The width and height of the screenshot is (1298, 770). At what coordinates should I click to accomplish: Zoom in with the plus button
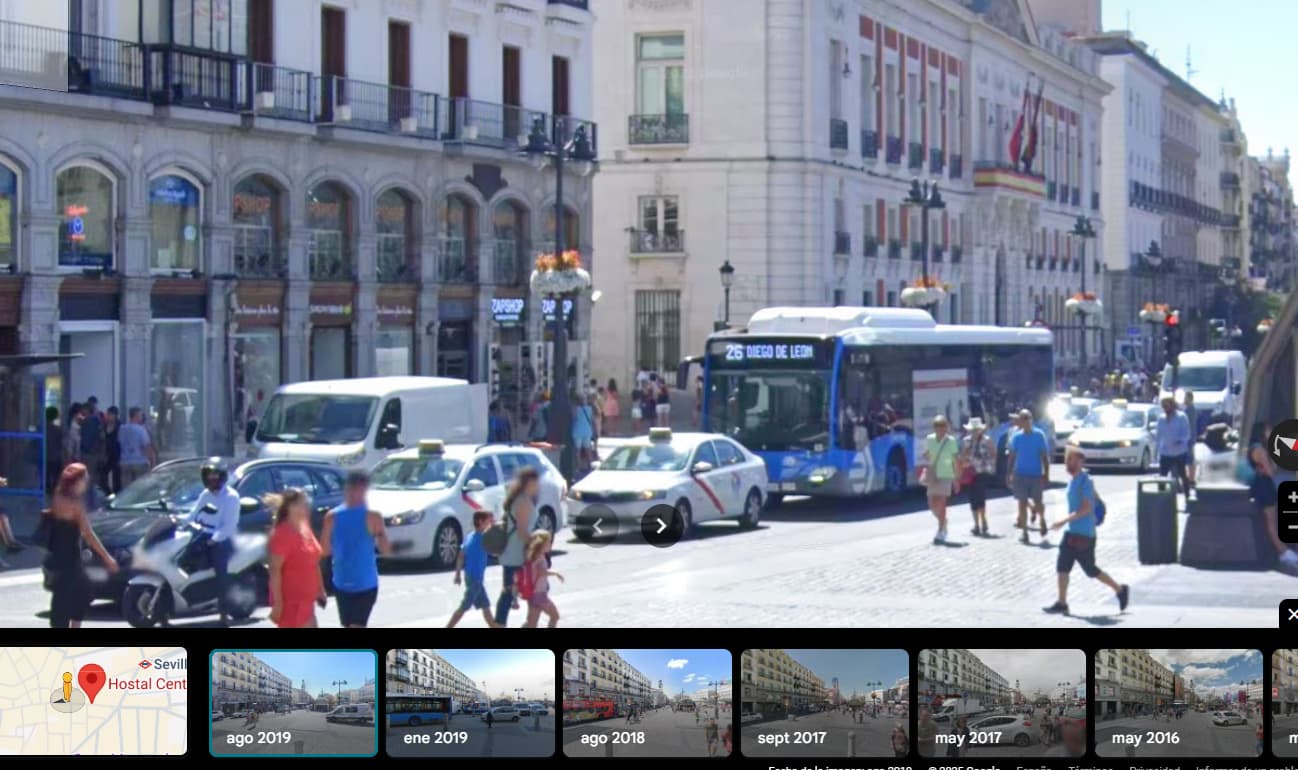(1291, 498)
